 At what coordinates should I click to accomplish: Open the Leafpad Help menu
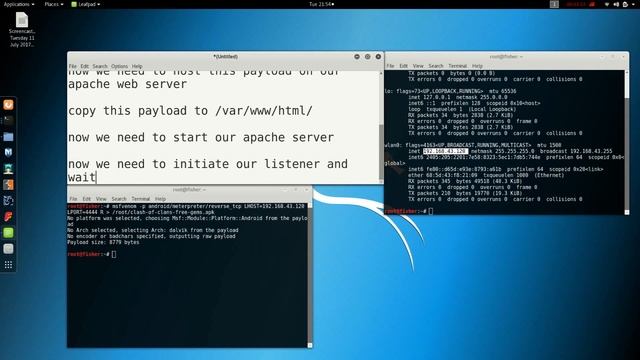click(137, 66)
